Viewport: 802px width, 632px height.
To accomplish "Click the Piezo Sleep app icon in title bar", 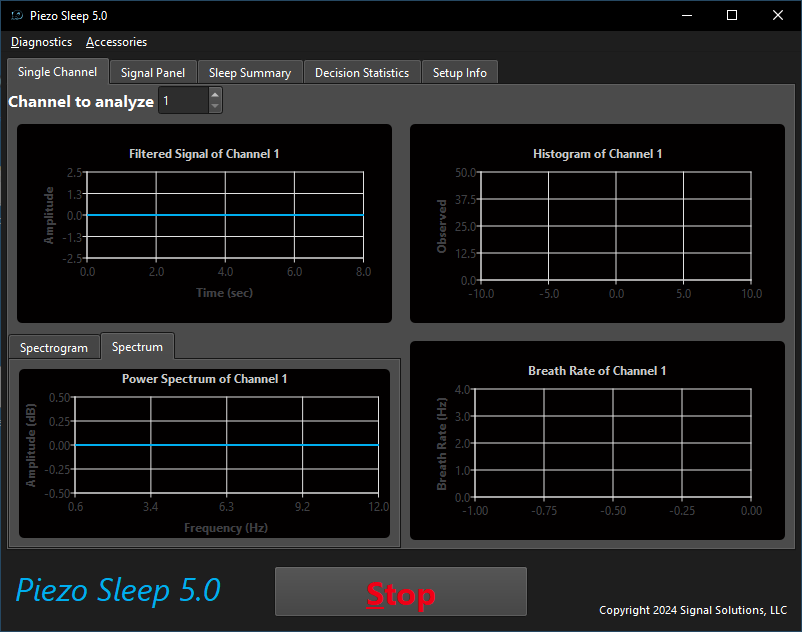I will click(x=17, y=16).
